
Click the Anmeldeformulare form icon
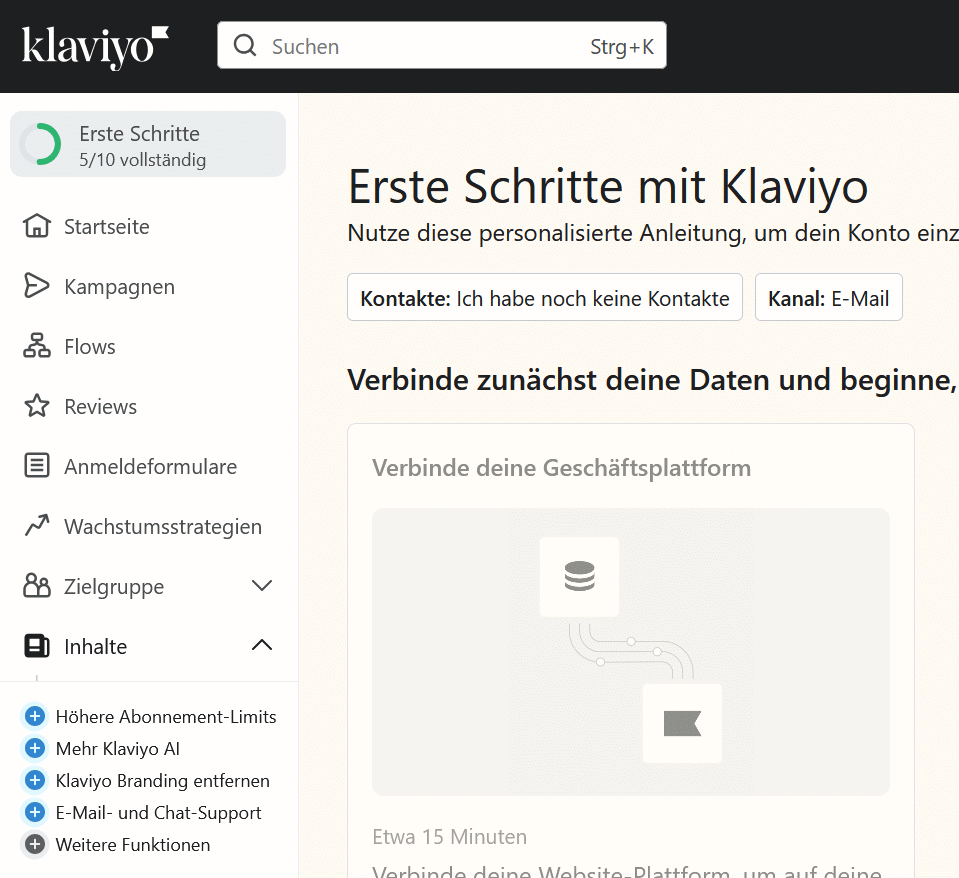(37, 465)
